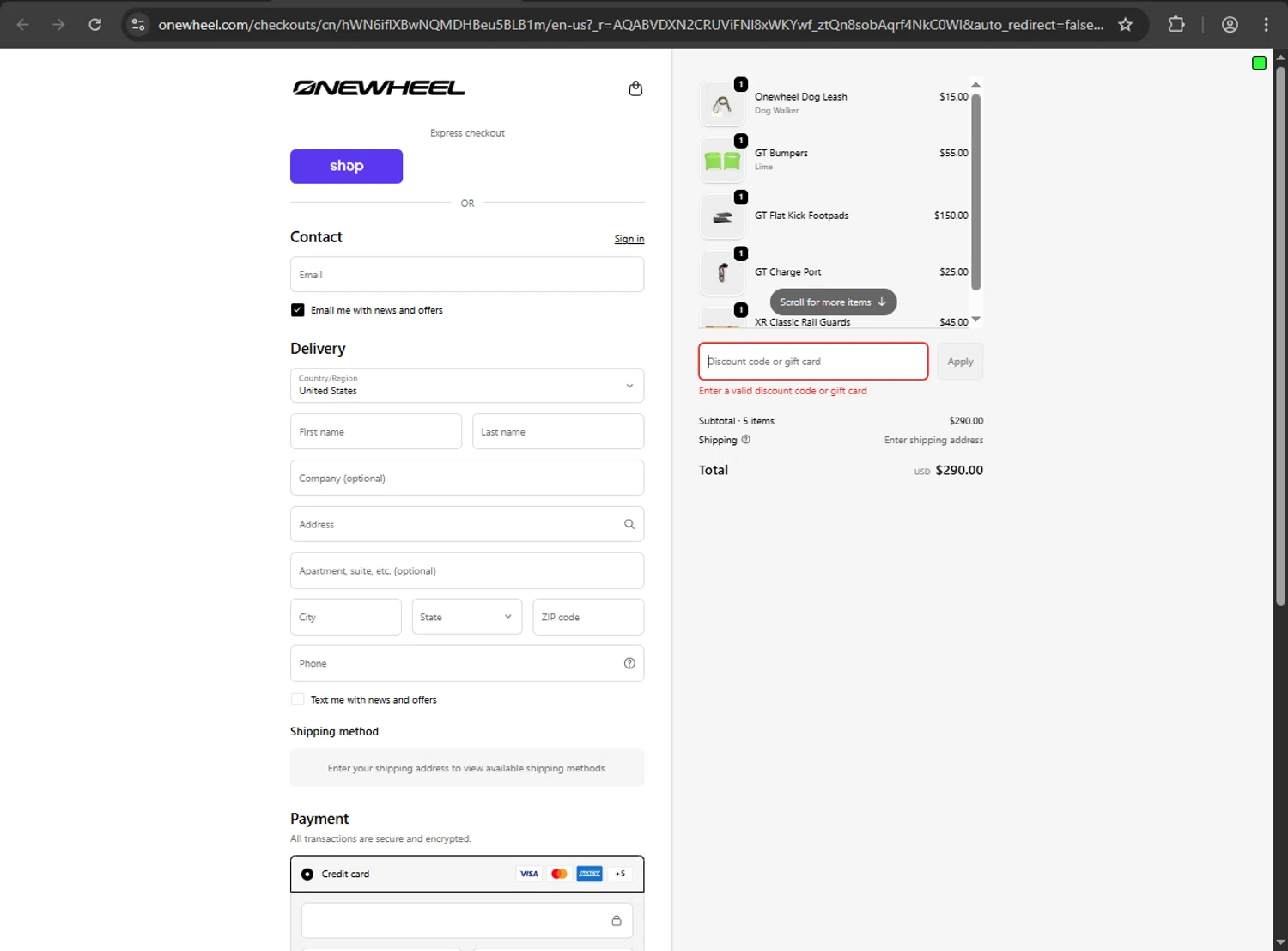Open the cart bag icon
1288x951 pixels.
click(635, 88)
